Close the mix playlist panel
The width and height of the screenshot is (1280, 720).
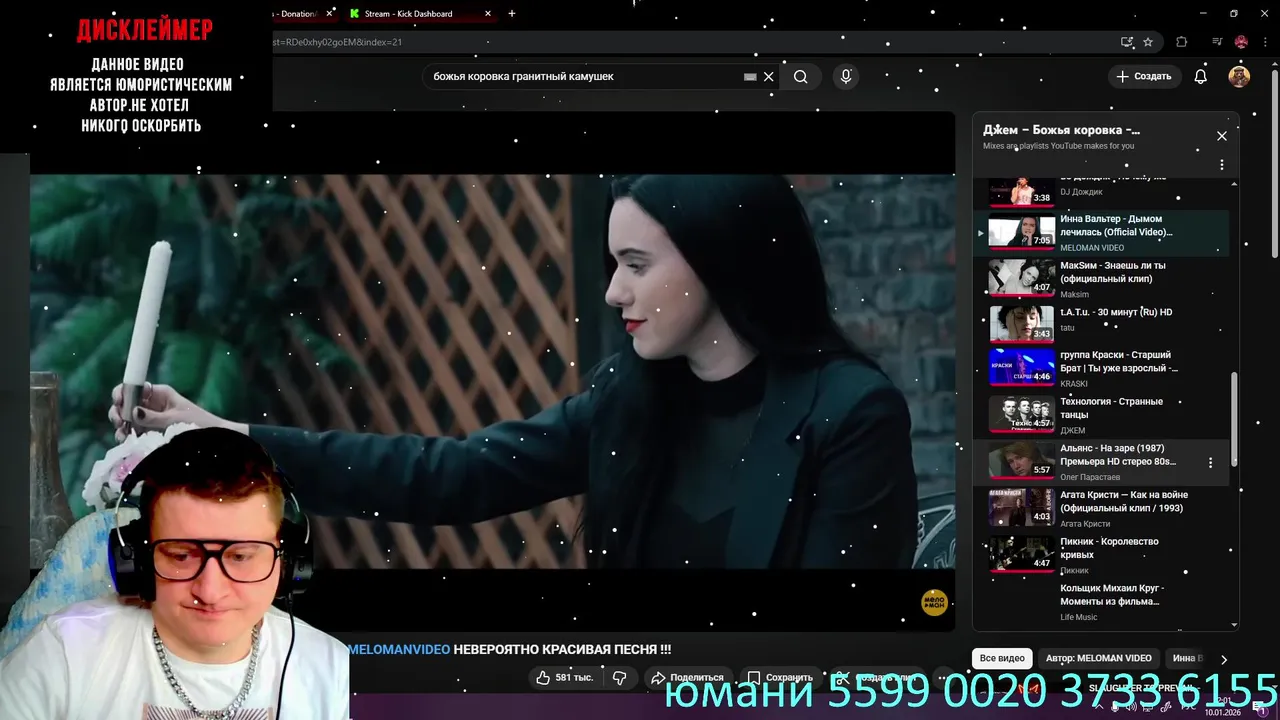click(x=1221, y=136)
